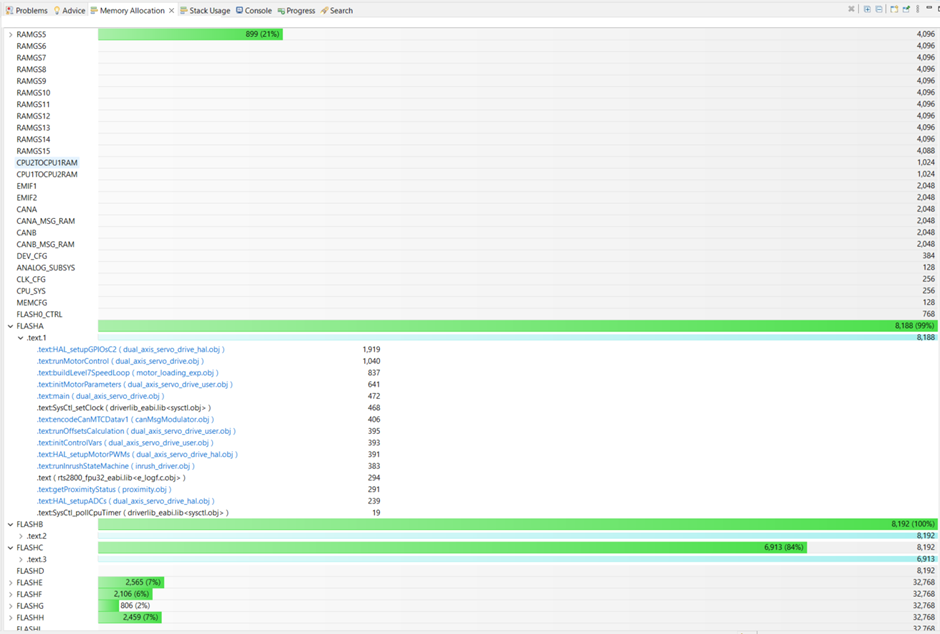Expand the RAMGS5 memory section
Viewport: 940px width, 634px height.
(10, 33)
